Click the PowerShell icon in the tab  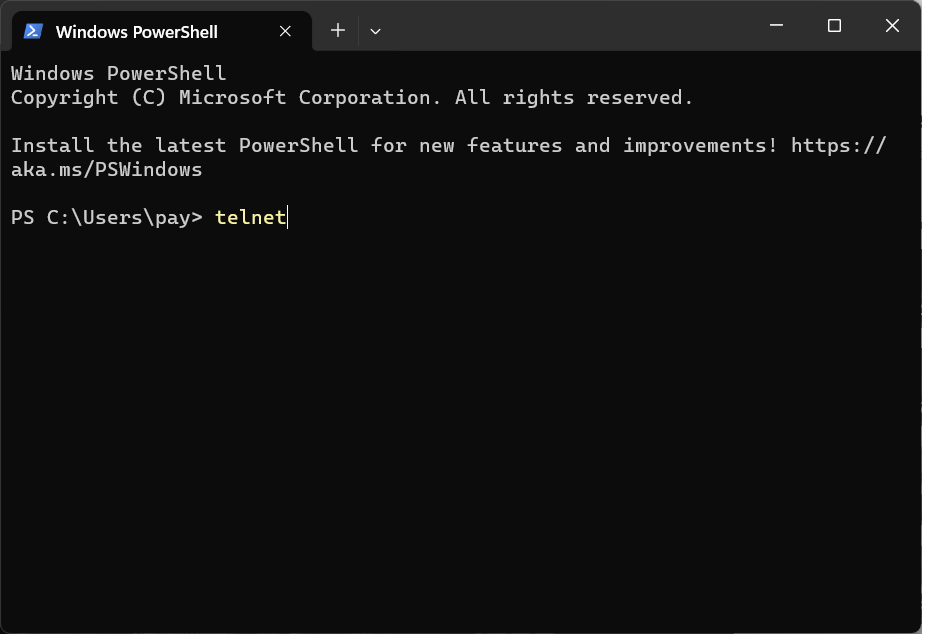33,31
